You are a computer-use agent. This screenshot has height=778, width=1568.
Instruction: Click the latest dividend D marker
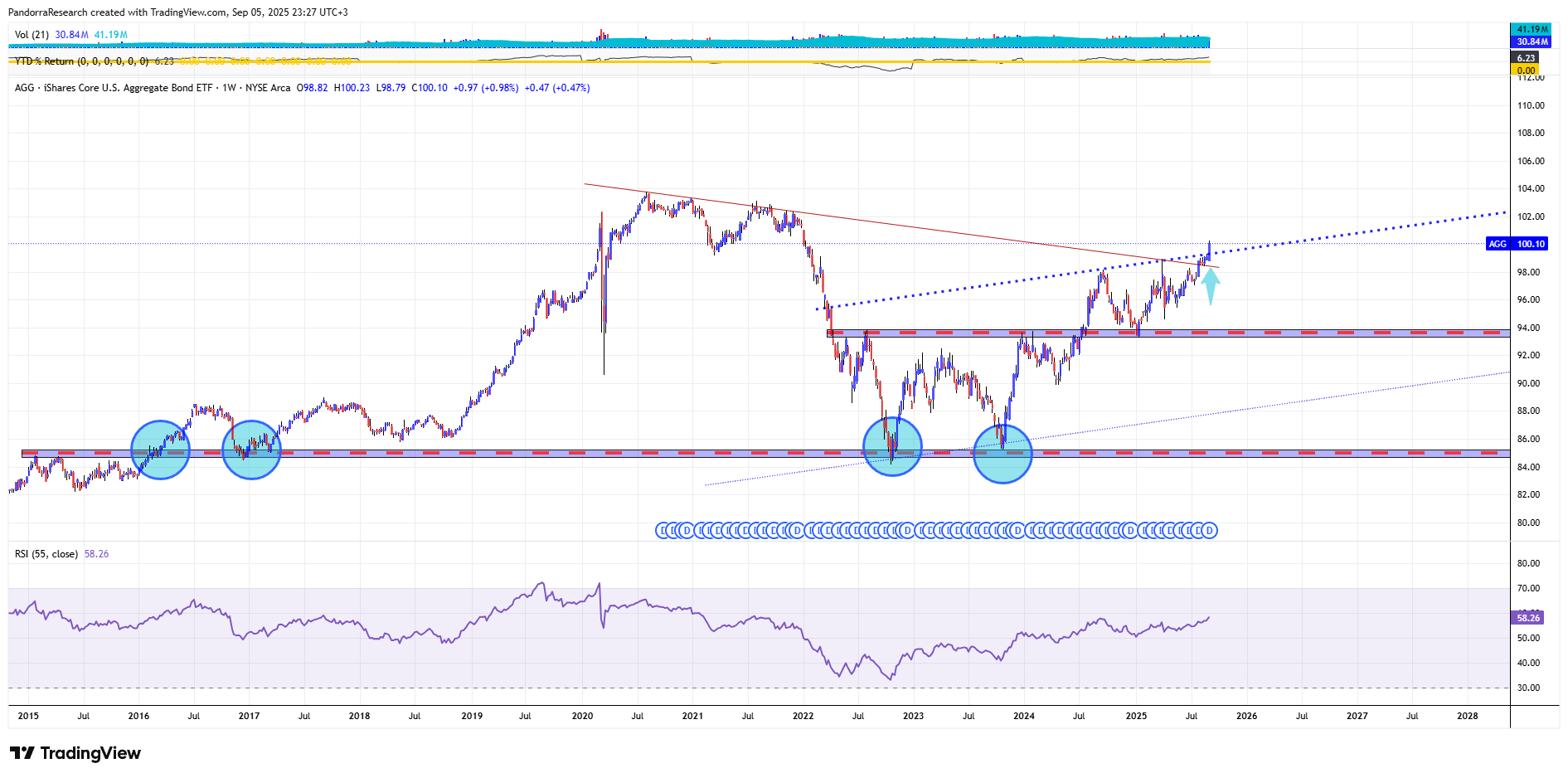[x=1210, y=530]
